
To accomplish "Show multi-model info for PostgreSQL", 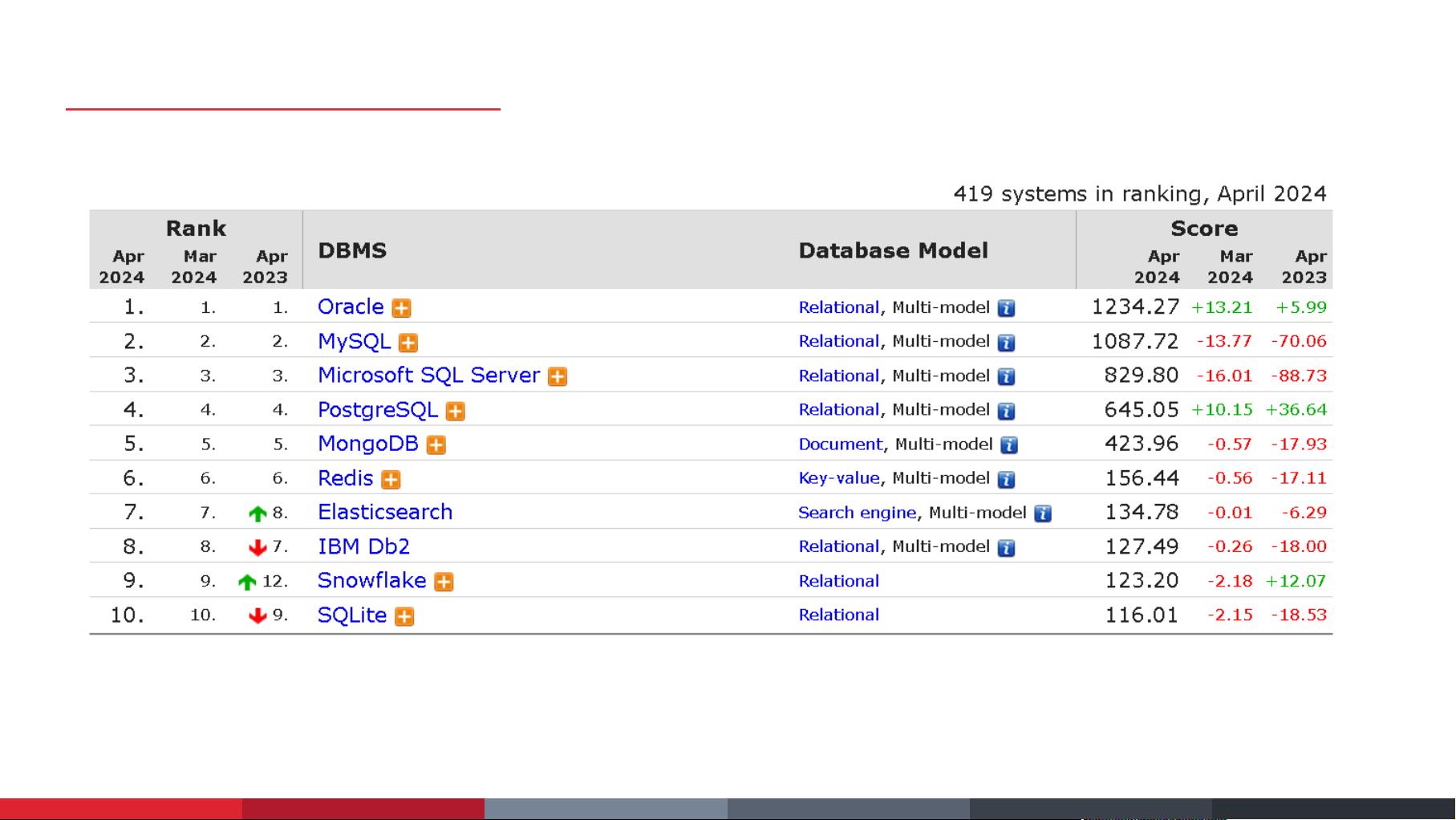I will [x=1006, y=411].
